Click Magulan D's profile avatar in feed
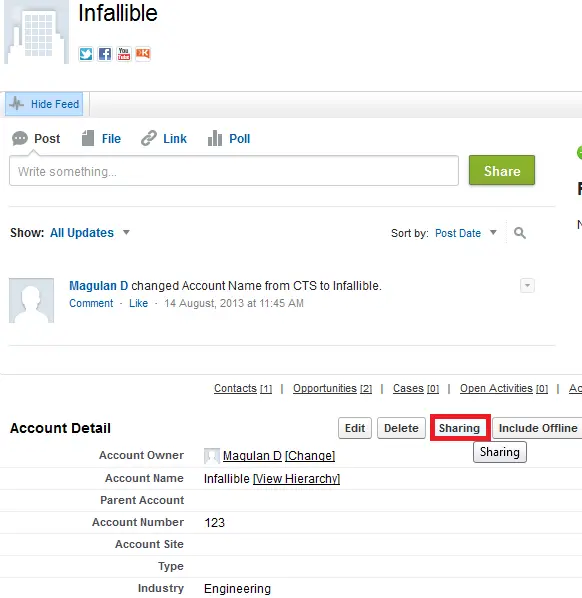 (31, 301)
